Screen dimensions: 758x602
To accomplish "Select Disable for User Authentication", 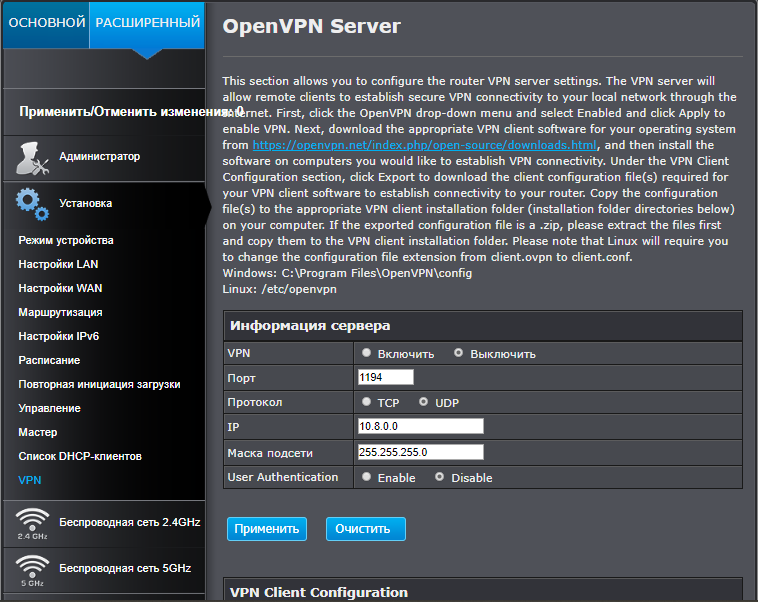I will coord(439,477).
